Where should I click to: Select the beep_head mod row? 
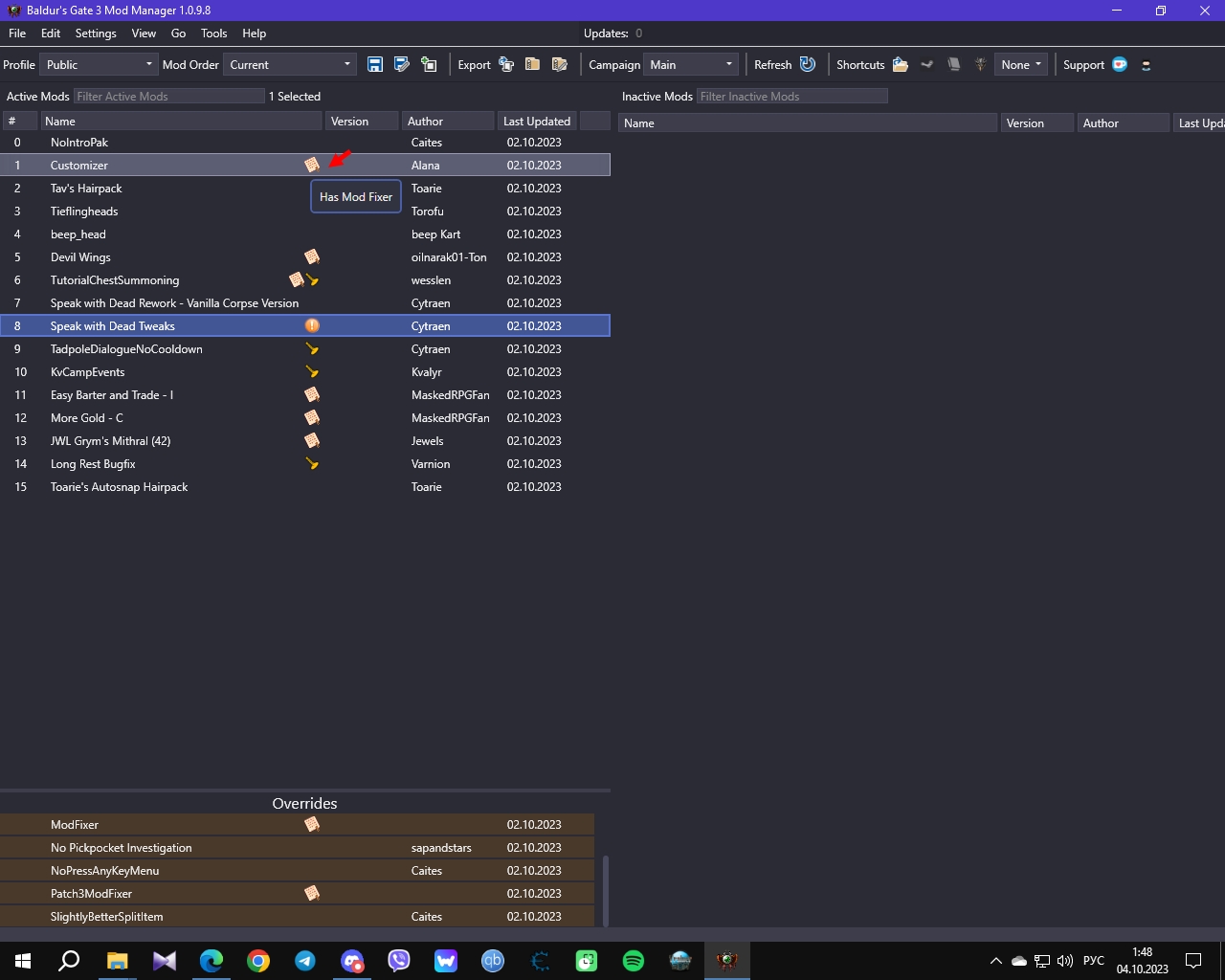[x=305, y=234]
